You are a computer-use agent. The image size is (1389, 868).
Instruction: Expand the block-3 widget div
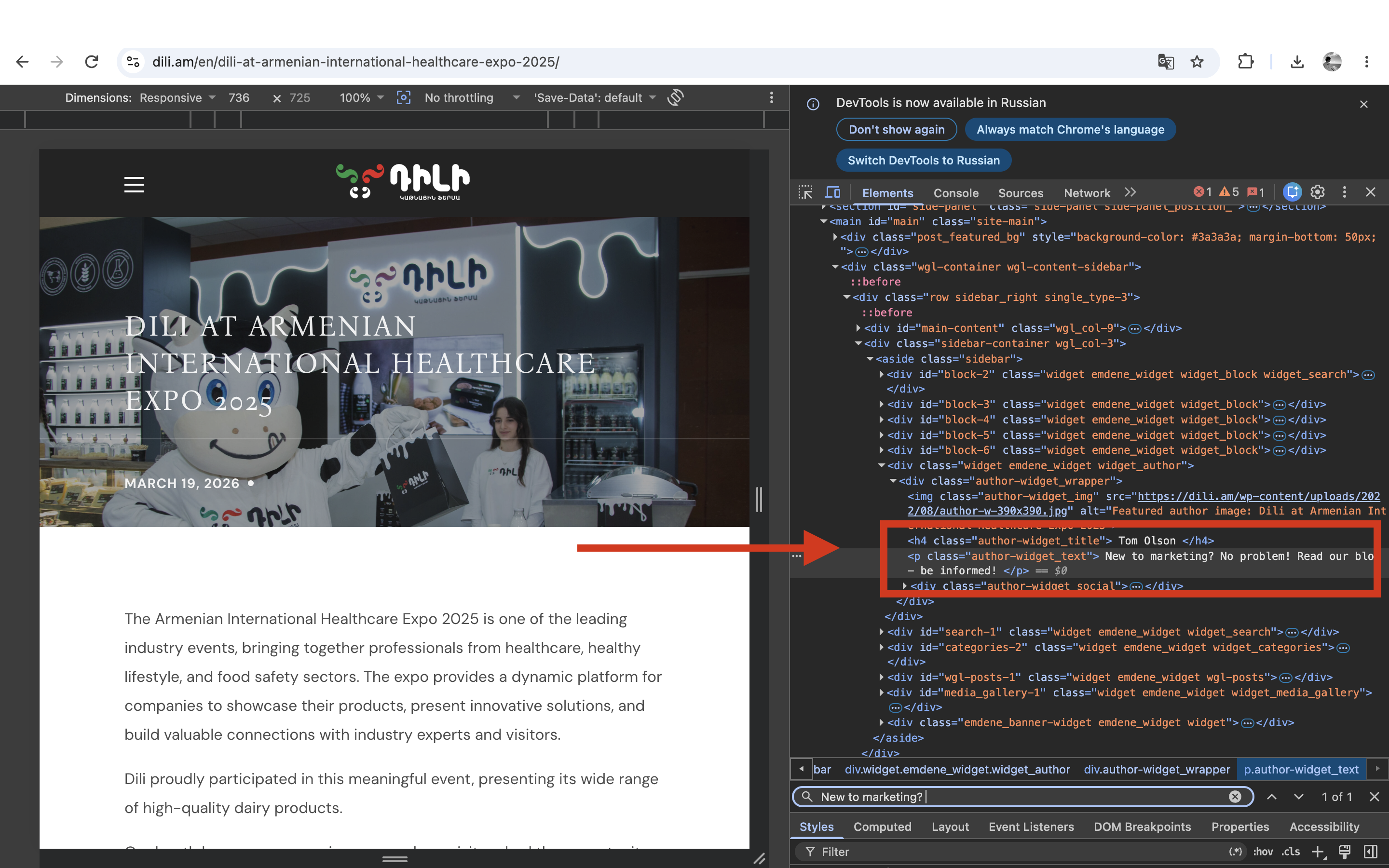(881, 404)
